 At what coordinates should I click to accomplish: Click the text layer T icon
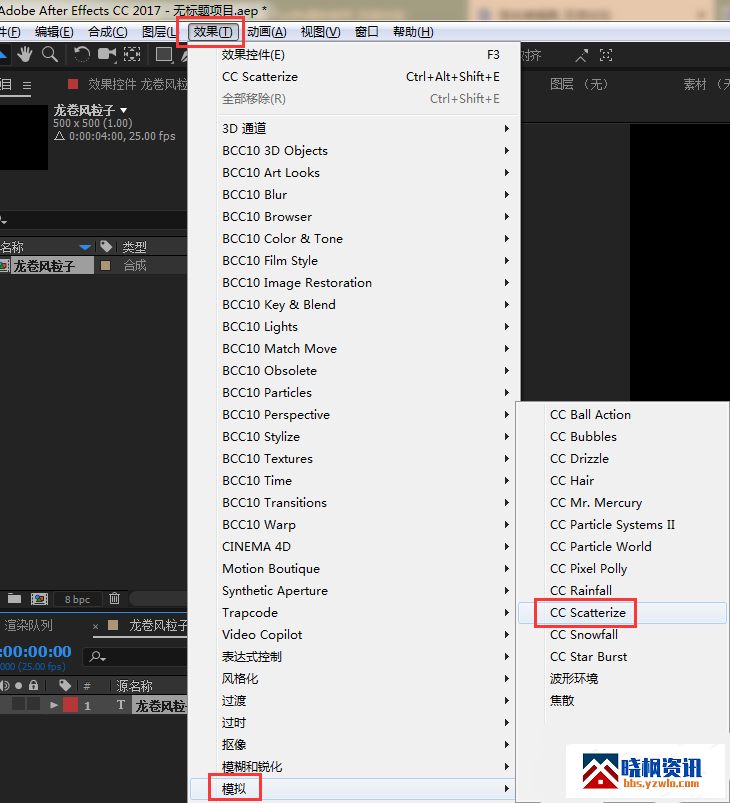[x=121, y=705]
